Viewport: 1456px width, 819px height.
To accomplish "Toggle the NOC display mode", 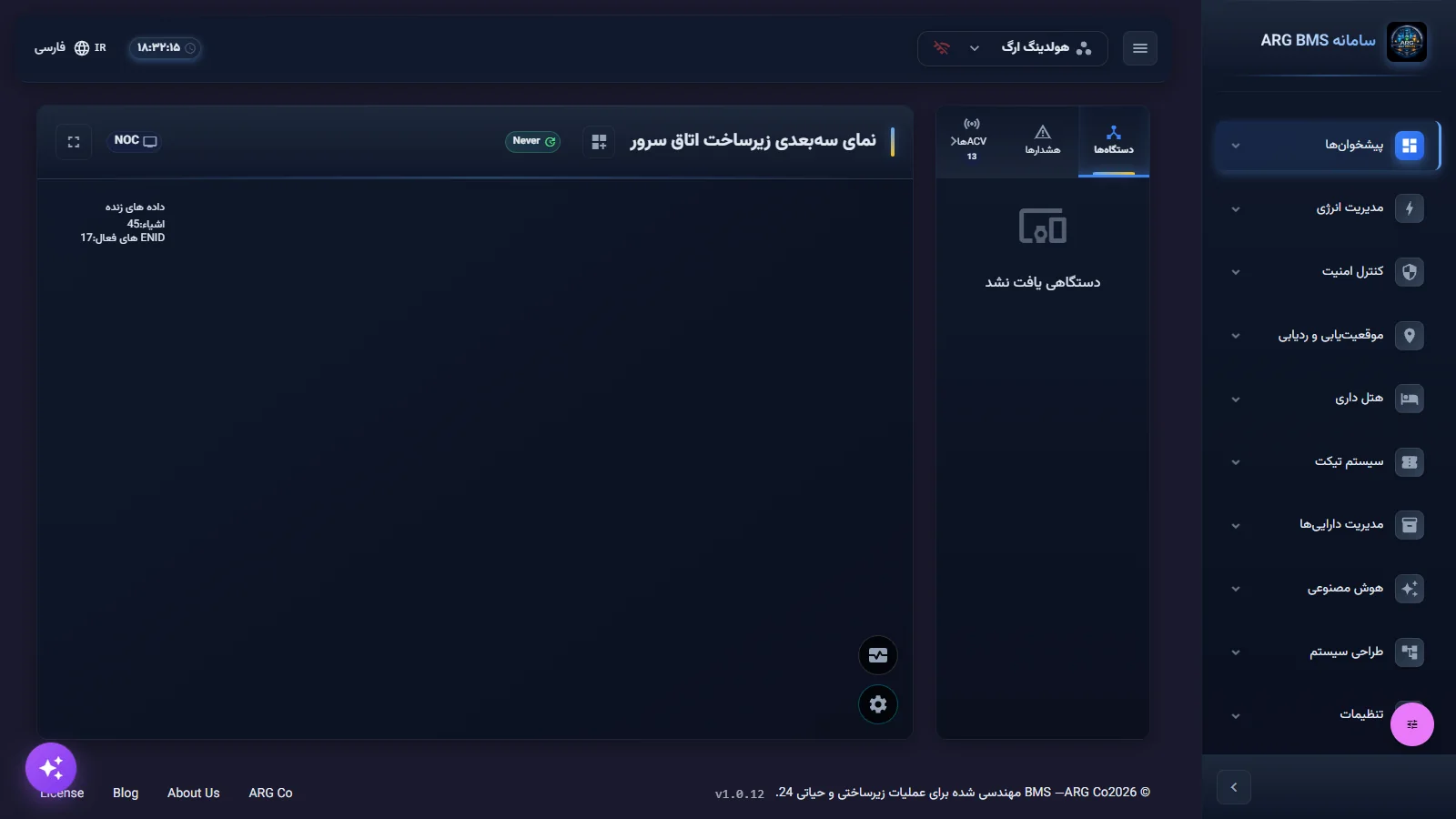I will coord(136,141).
